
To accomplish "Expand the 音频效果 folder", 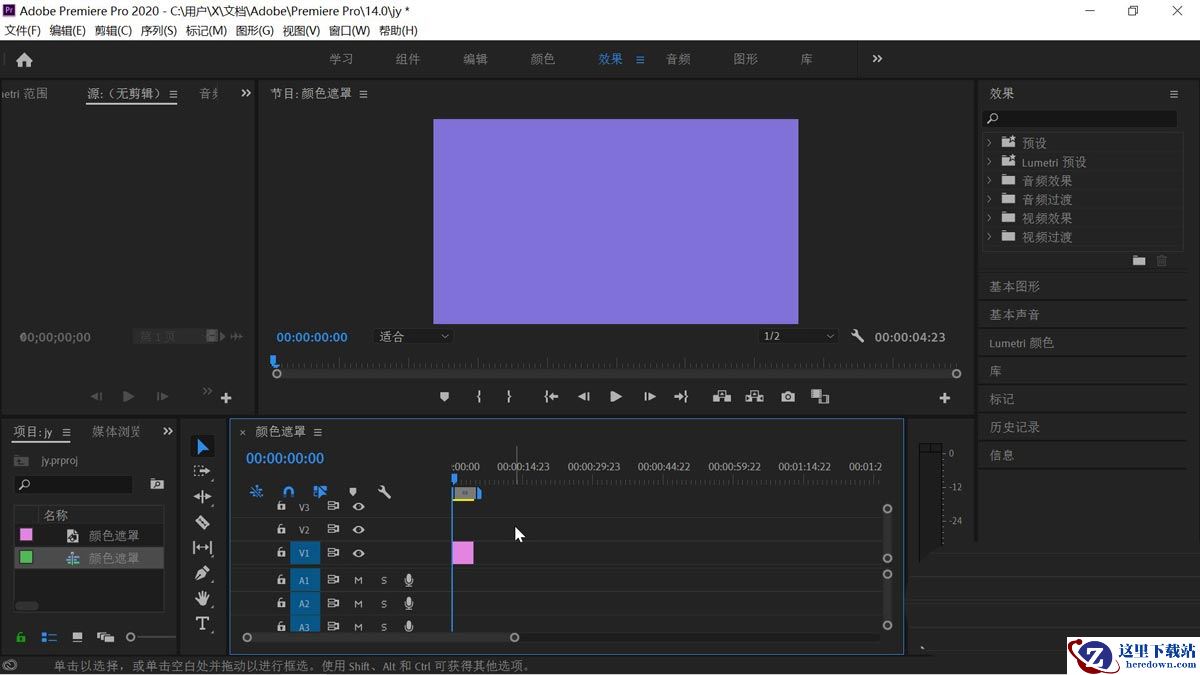I will coord(990,181).
